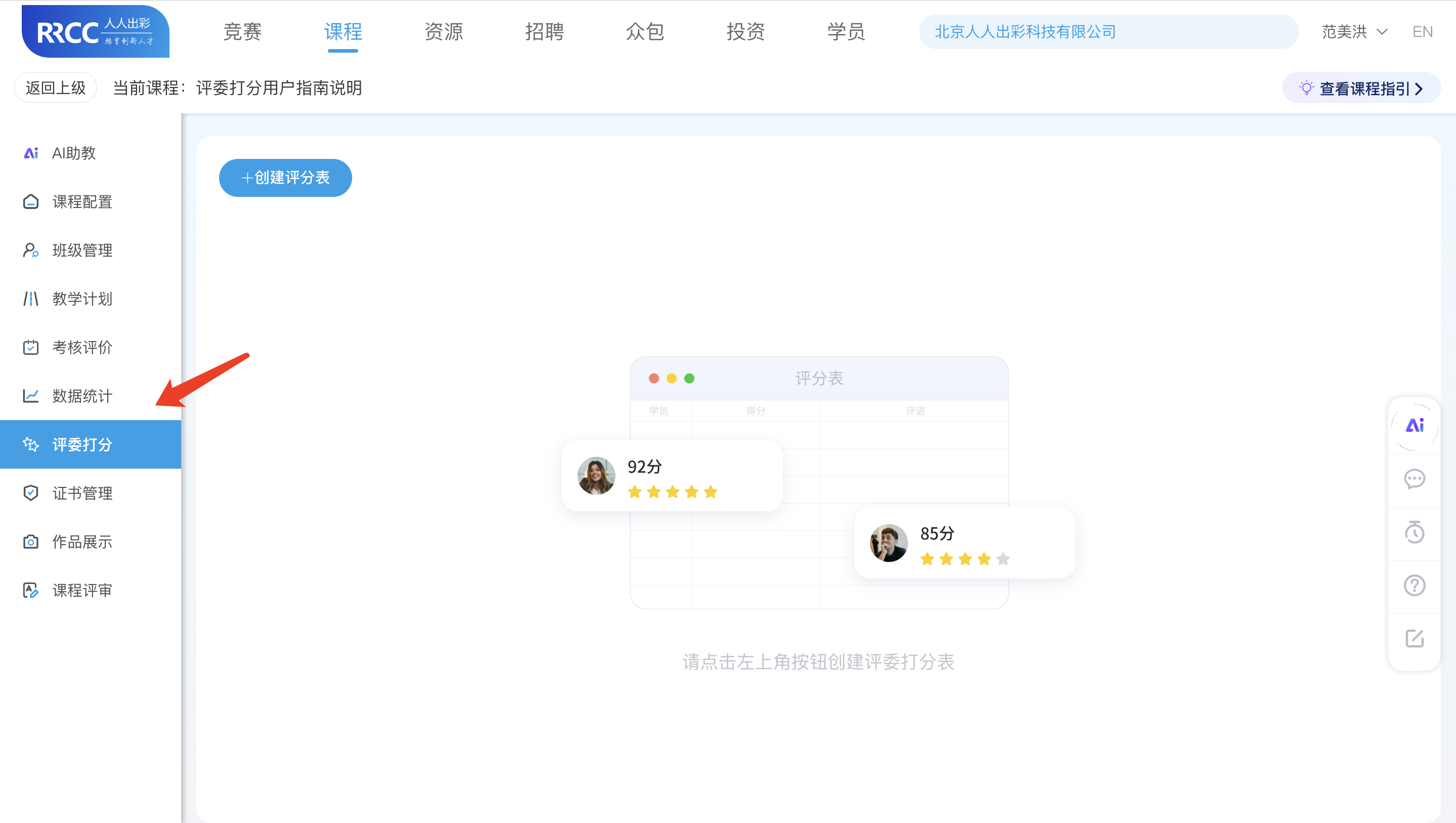This screenshot has height=823, width=1456.
Task: Open the floating Ai assistant icon
Action: (1414, 426)
